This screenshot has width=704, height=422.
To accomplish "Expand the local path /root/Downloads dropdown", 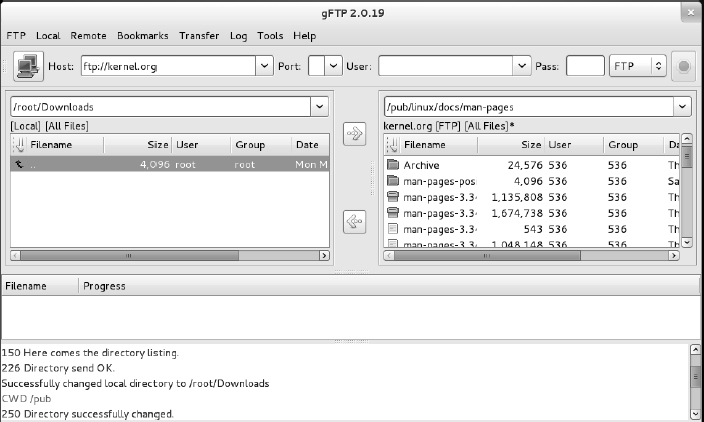I will pyautogui.click(x=319, y=107).
